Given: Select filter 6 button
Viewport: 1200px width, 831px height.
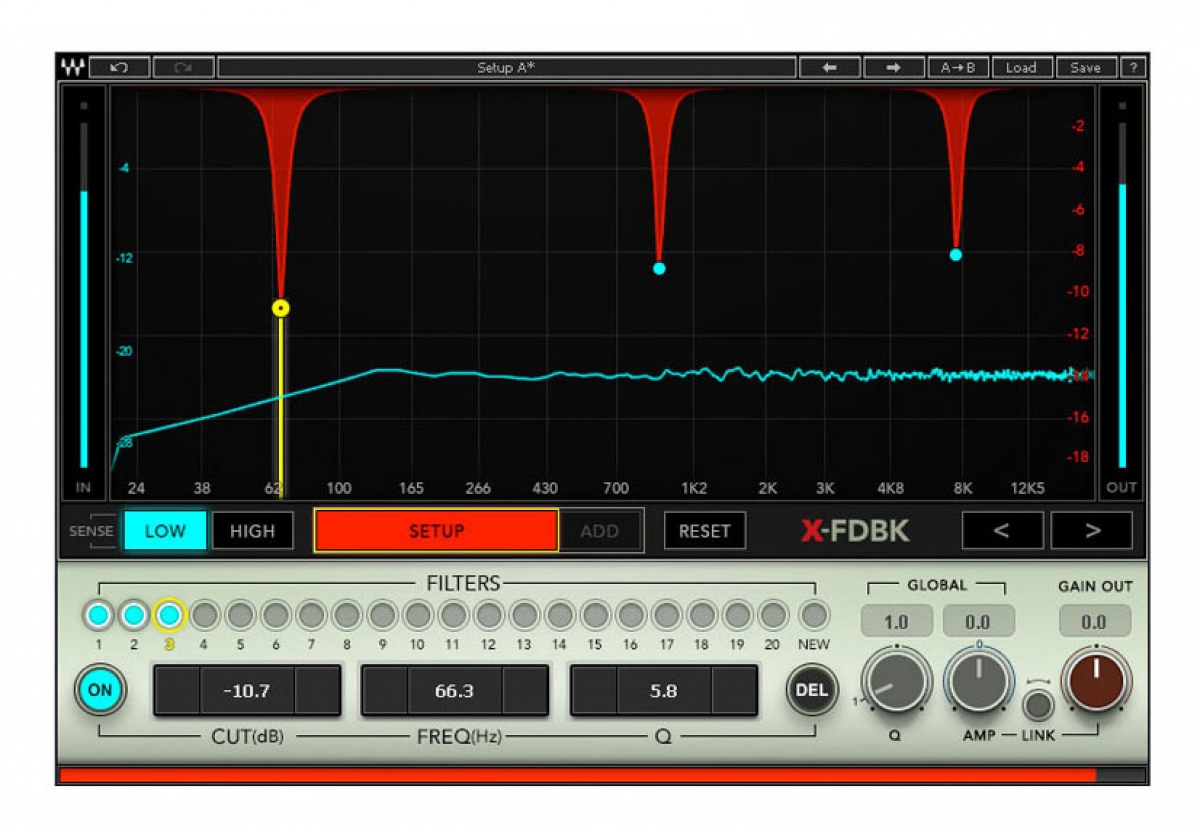Looking at the screenshot, I should (276, 615).
